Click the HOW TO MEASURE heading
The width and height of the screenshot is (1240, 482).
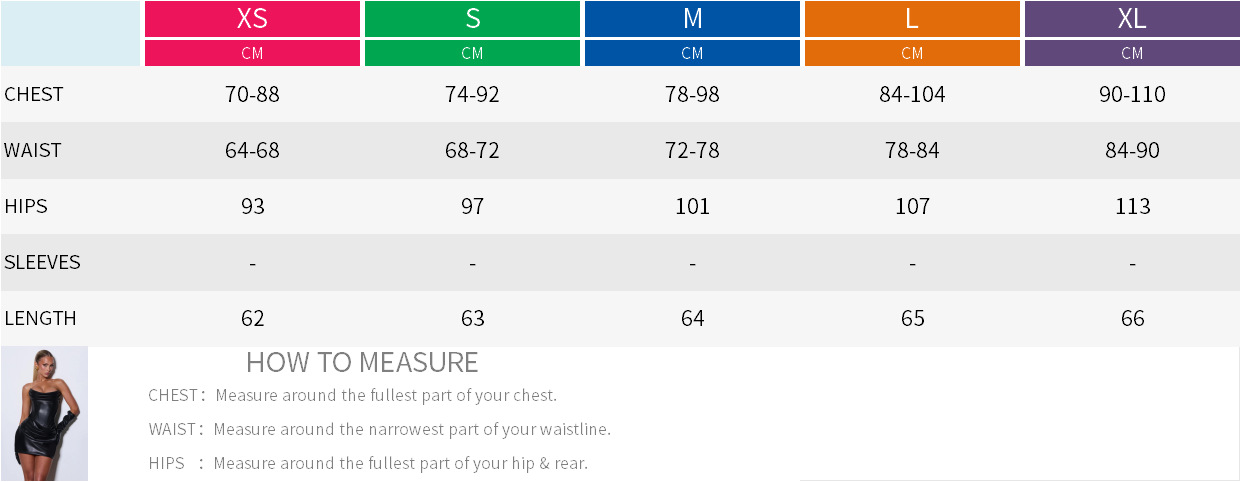pyautogui.click(x=362, y=362)
